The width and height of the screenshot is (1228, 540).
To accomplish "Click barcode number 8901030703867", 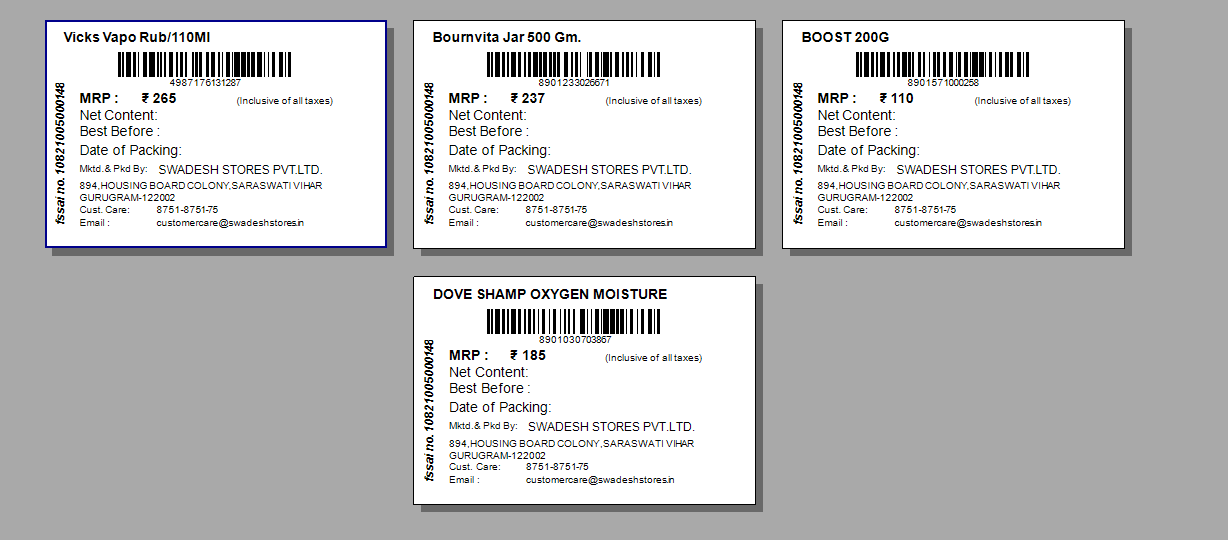I will pyautogui.click(x=575, y=340).
